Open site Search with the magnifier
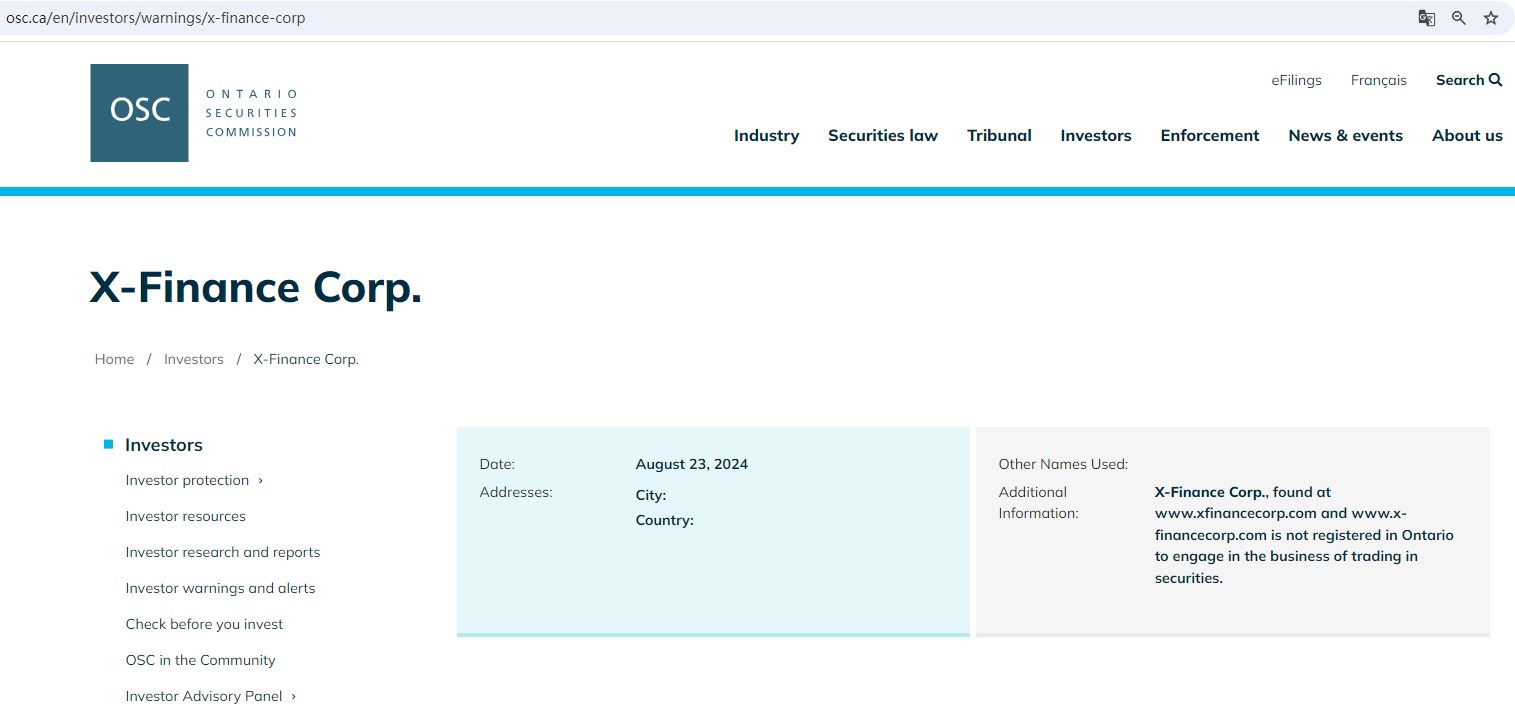Screen dimensions: 1515x707 (1469, 80)
